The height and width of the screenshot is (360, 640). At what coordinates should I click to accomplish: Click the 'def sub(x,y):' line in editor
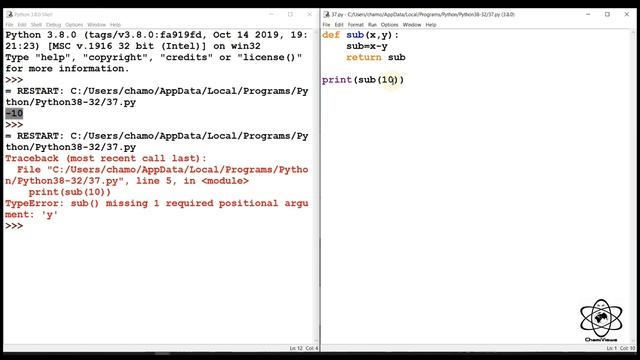[360, 35]
